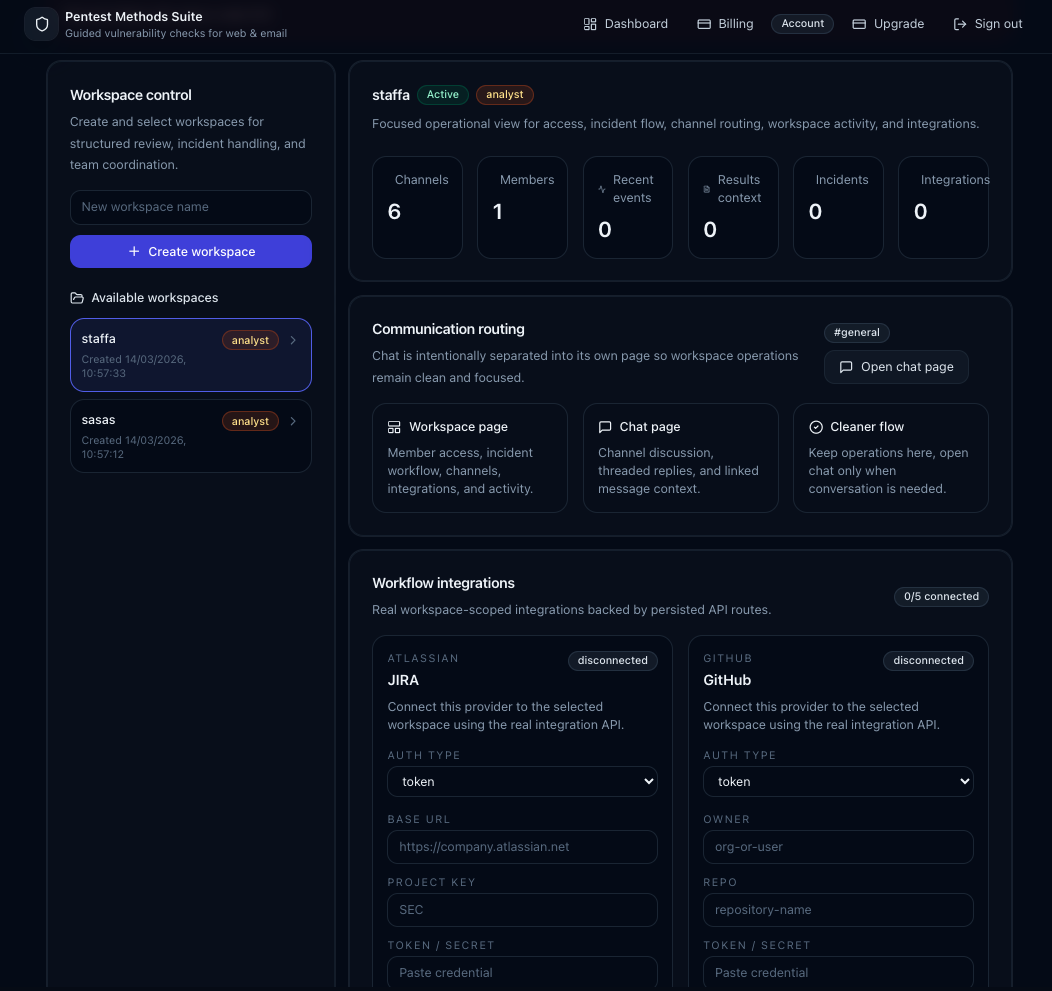This screenshot has width=1052, height=991.
Task: Click the Workspace page layout icon
Action: [x=394, y=427]
